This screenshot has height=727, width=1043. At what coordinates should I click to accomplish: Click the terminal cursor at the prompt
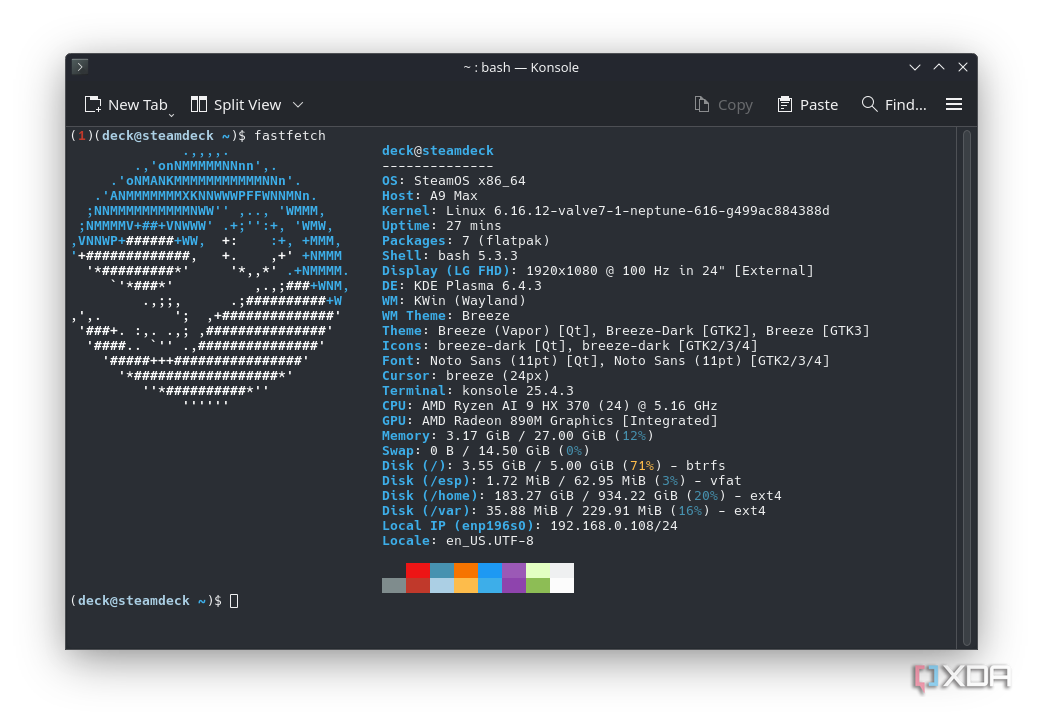(233, 601)
